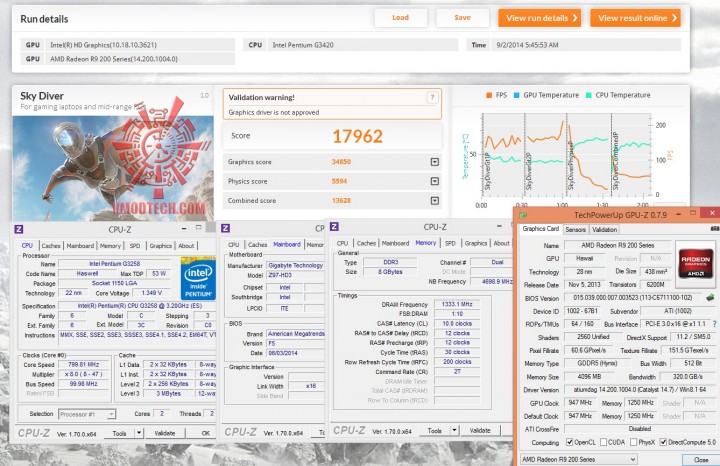
Task: Switch to the Sensors tab in GPU-Z
Action: pos(575,230)
